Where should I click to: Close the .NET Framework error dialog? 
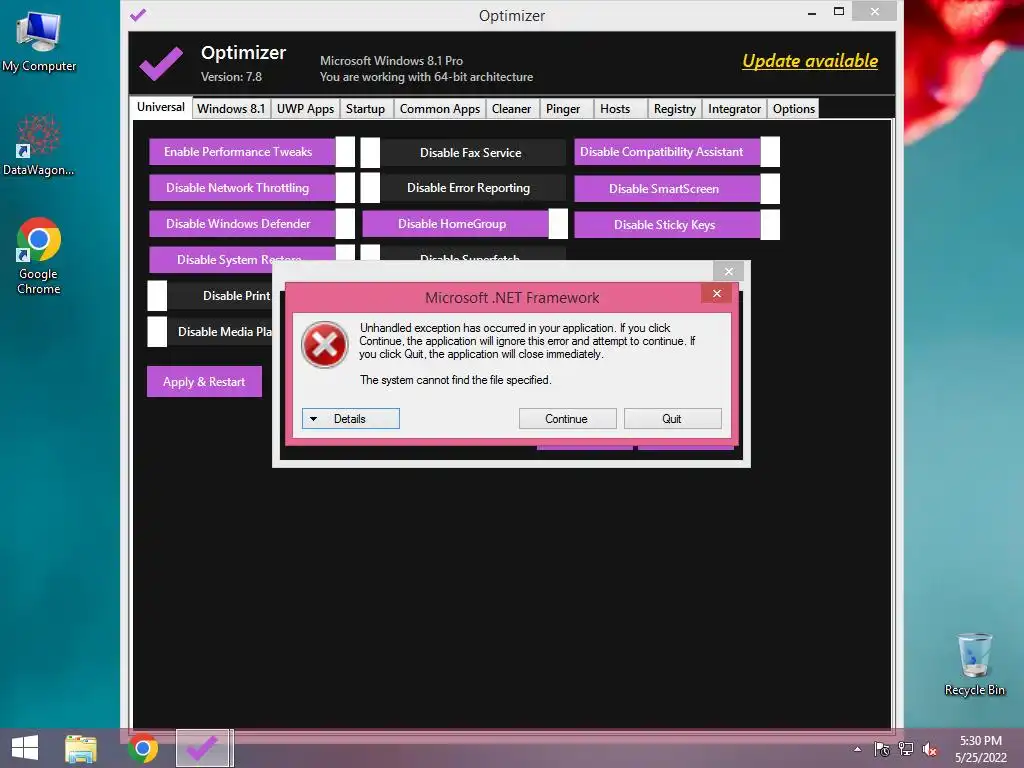pyautogui.click(x=716, y=294)
